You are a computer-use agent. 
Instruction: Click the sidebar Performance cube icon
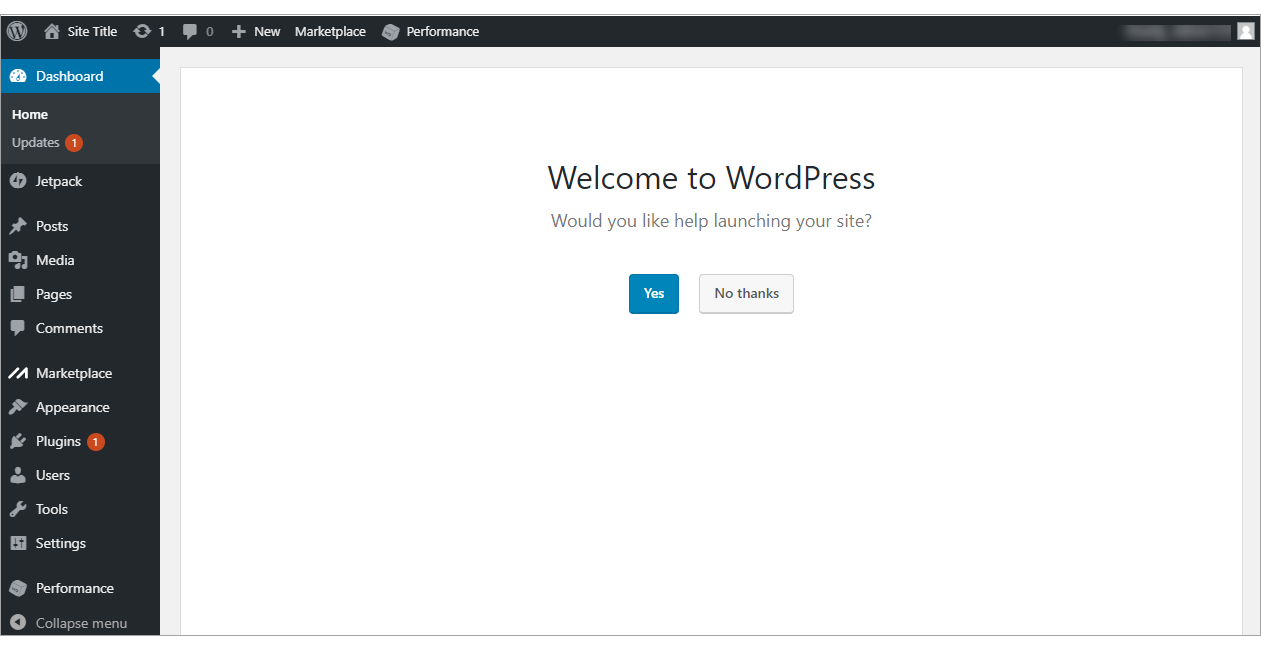coord(18,588)
